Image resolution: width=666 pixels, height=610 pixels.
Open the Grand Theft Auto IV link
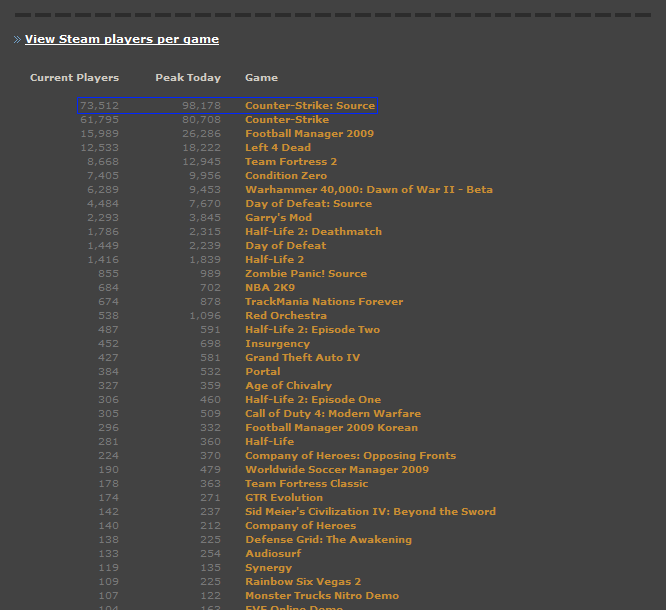tap(303, 358)
